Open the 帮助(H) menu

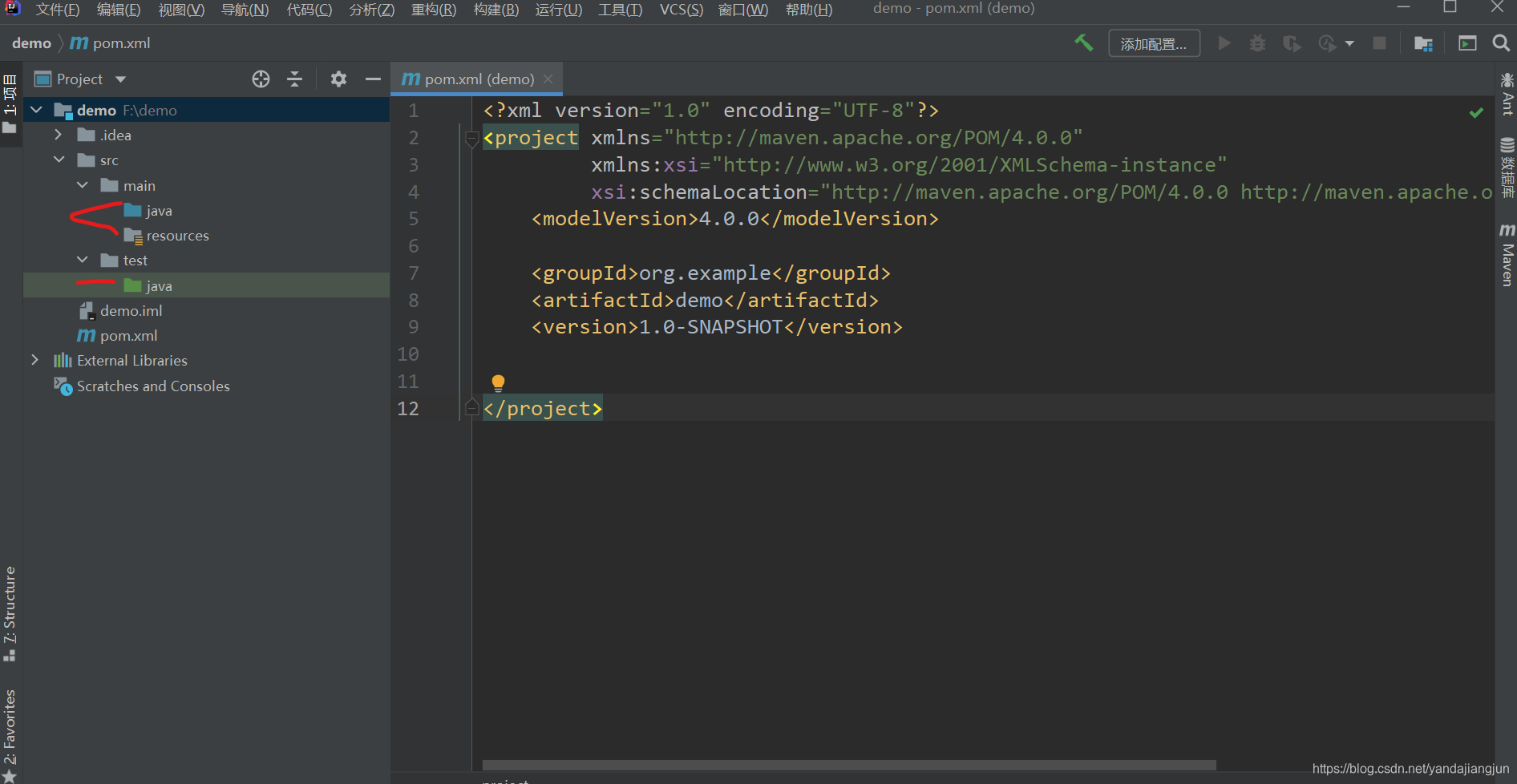[x=808, y=10]
